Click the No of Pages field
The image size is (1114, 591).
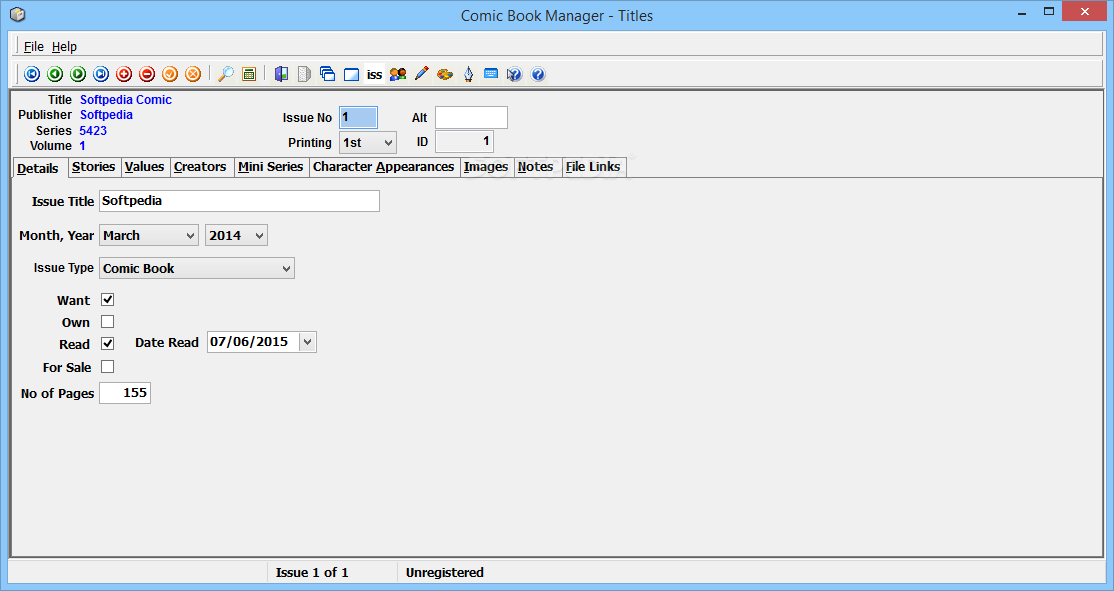pyautogui.click(x=125, y=393)
